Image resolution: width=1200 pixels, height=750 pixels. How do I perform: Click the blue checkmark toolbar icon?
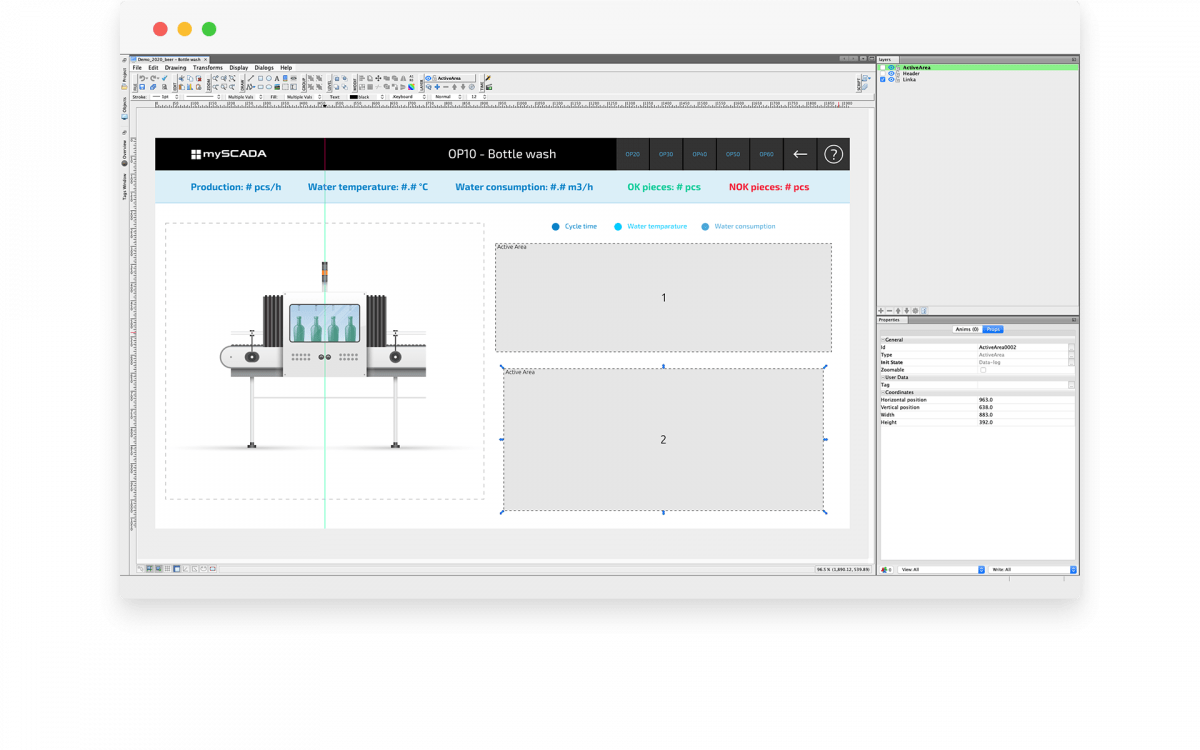pyautogui.click(x=164, y=78)
